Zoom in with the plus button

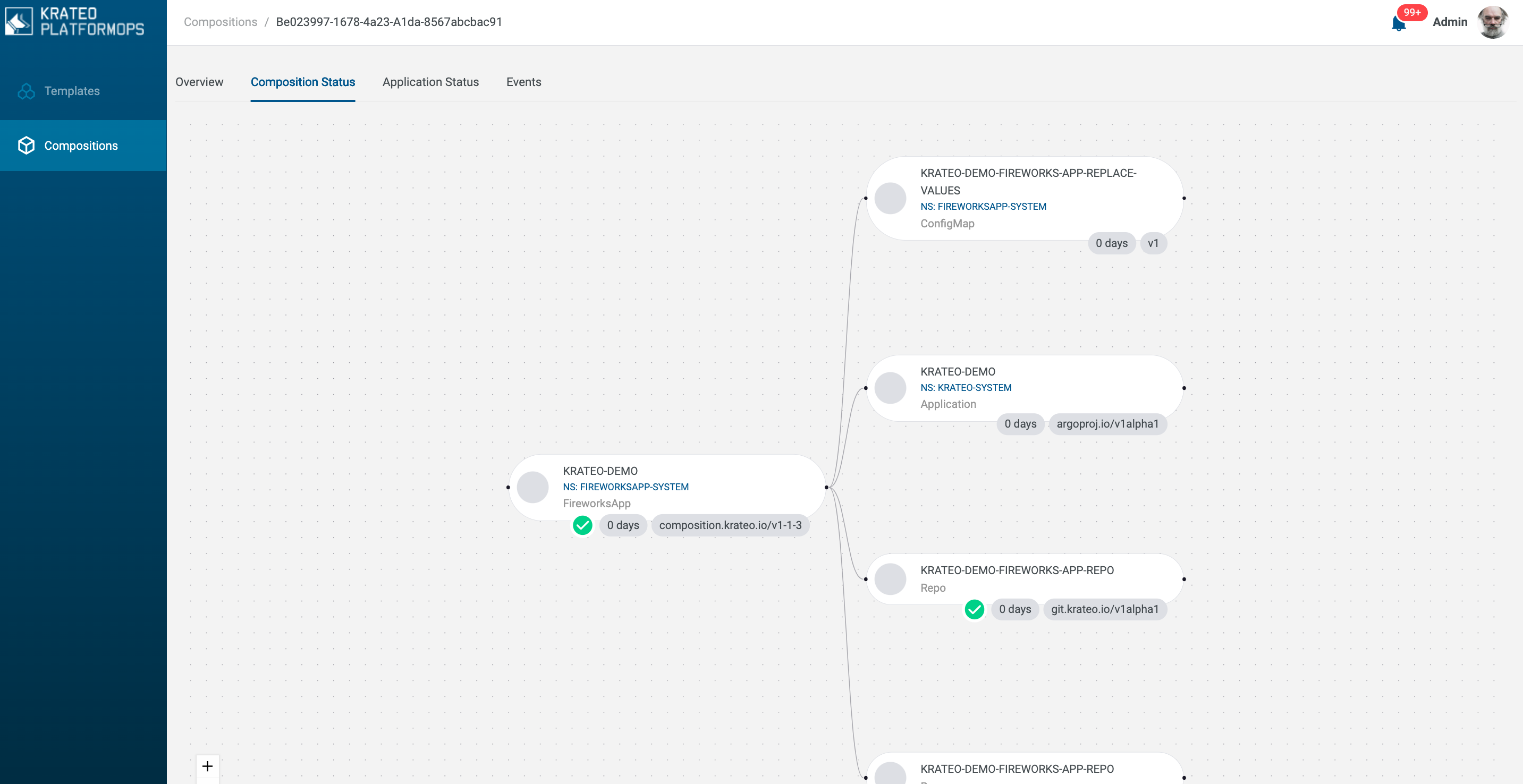click(208, 766)
